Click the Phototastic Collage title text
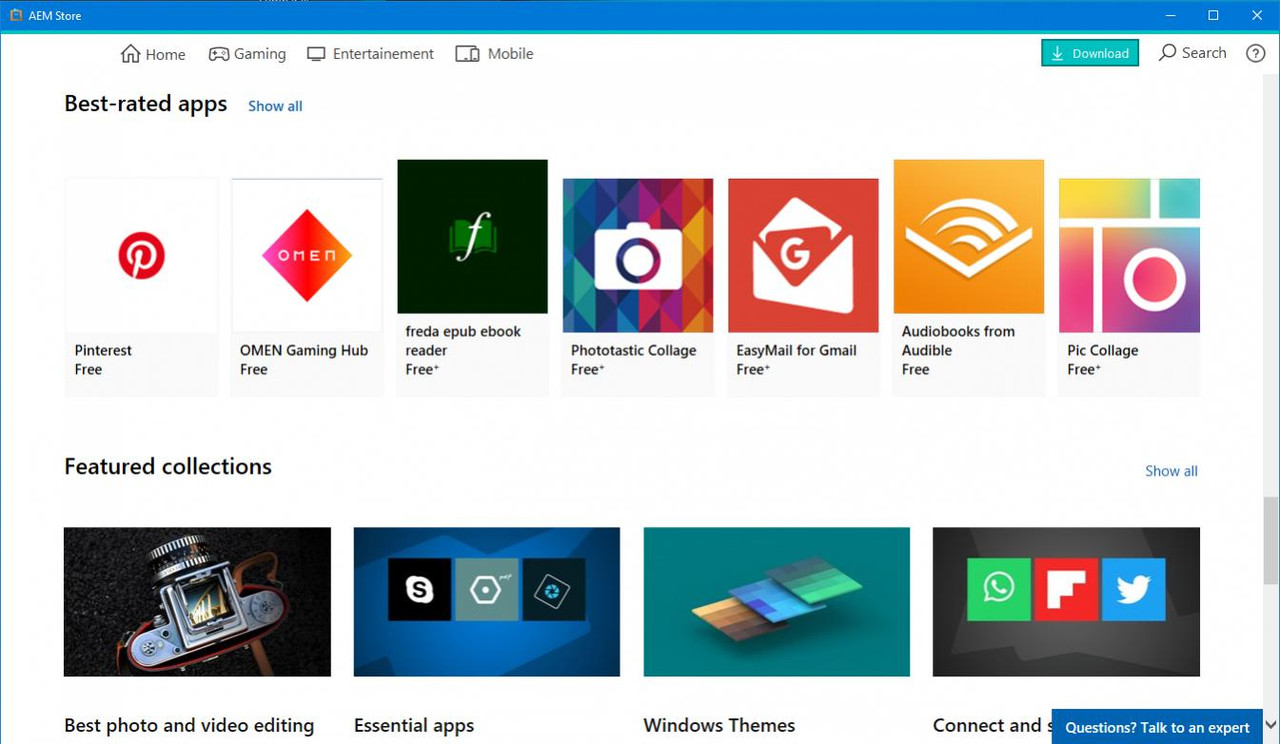This screenshot has width=1280, height=744. coord(633,350)
